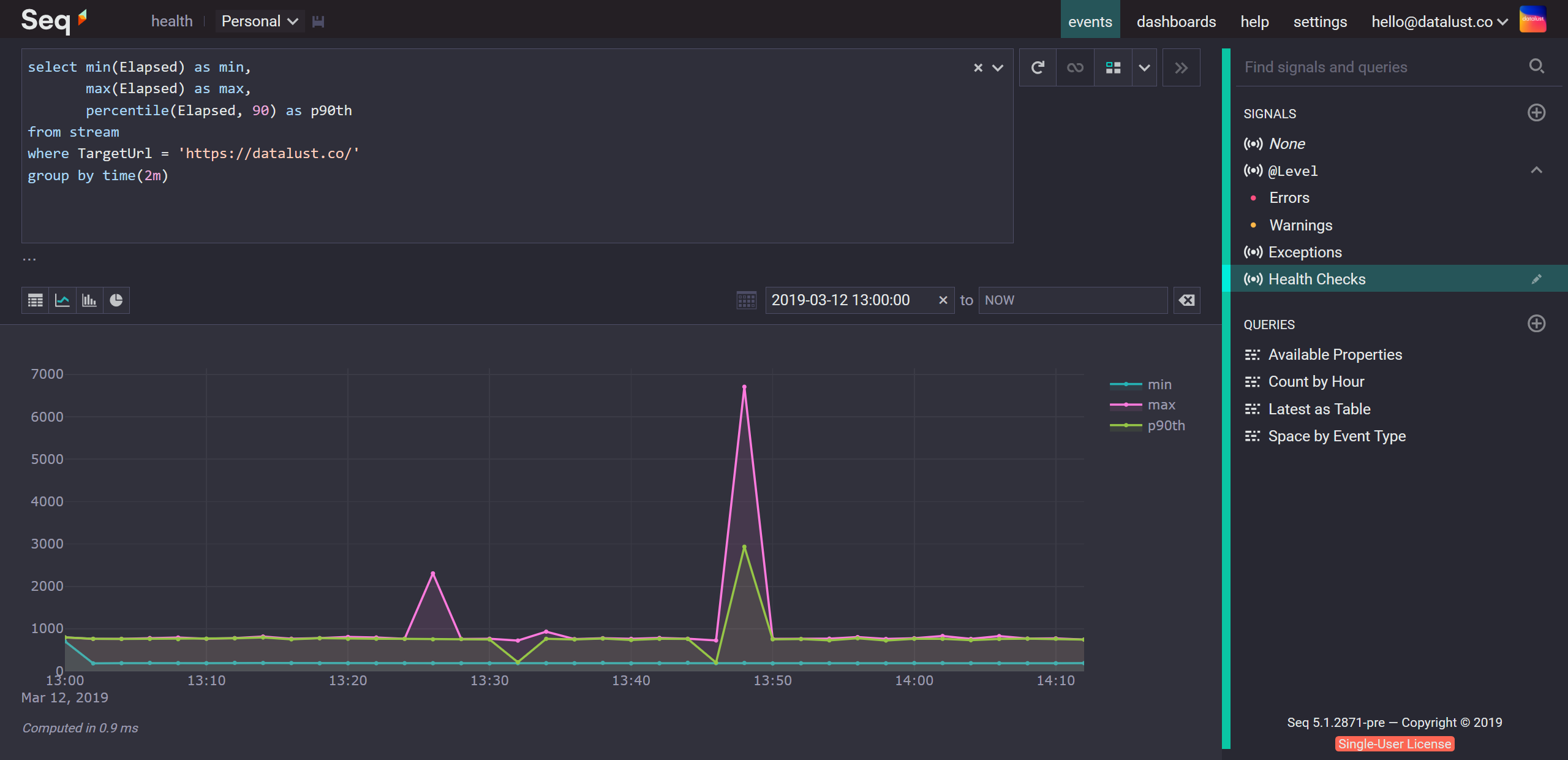1568x760 pixels.
Task: Open Personal workspace dropdown
Action: coord(260,21)
